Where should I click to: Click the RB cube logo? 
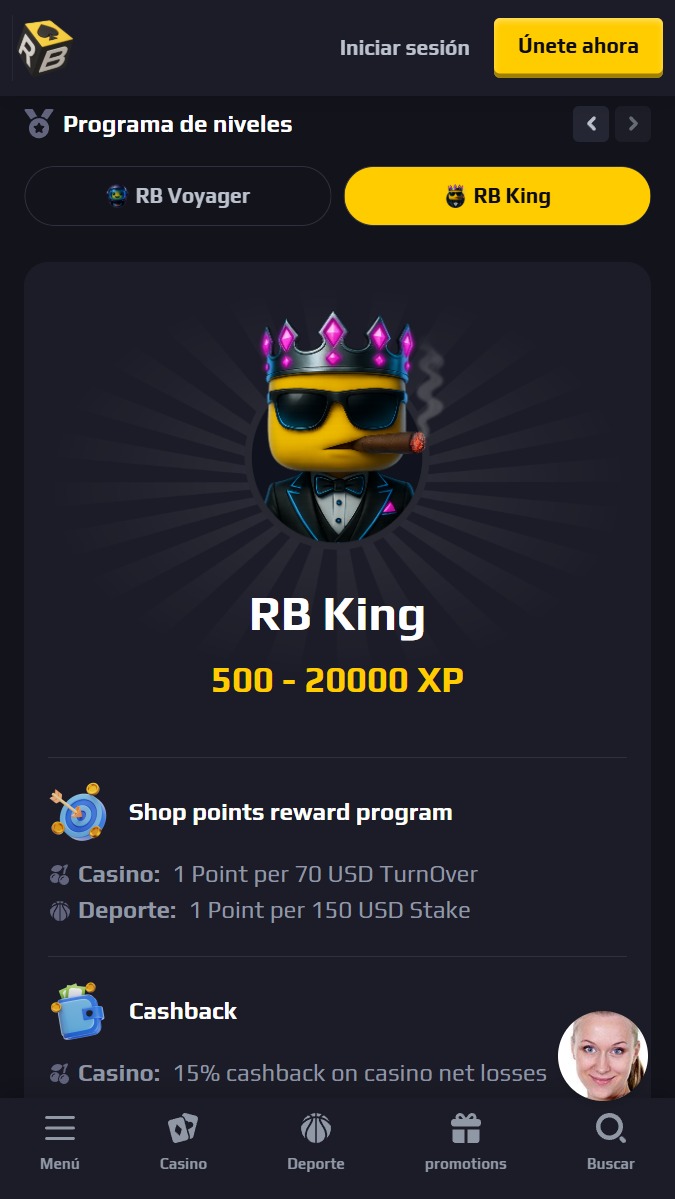tap(45, 47)
